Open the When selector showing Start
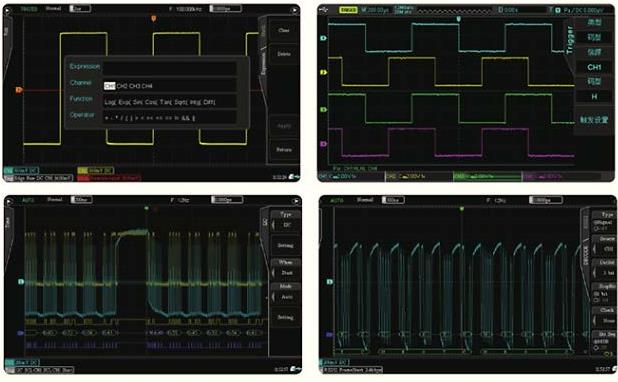 click(286, 268)
